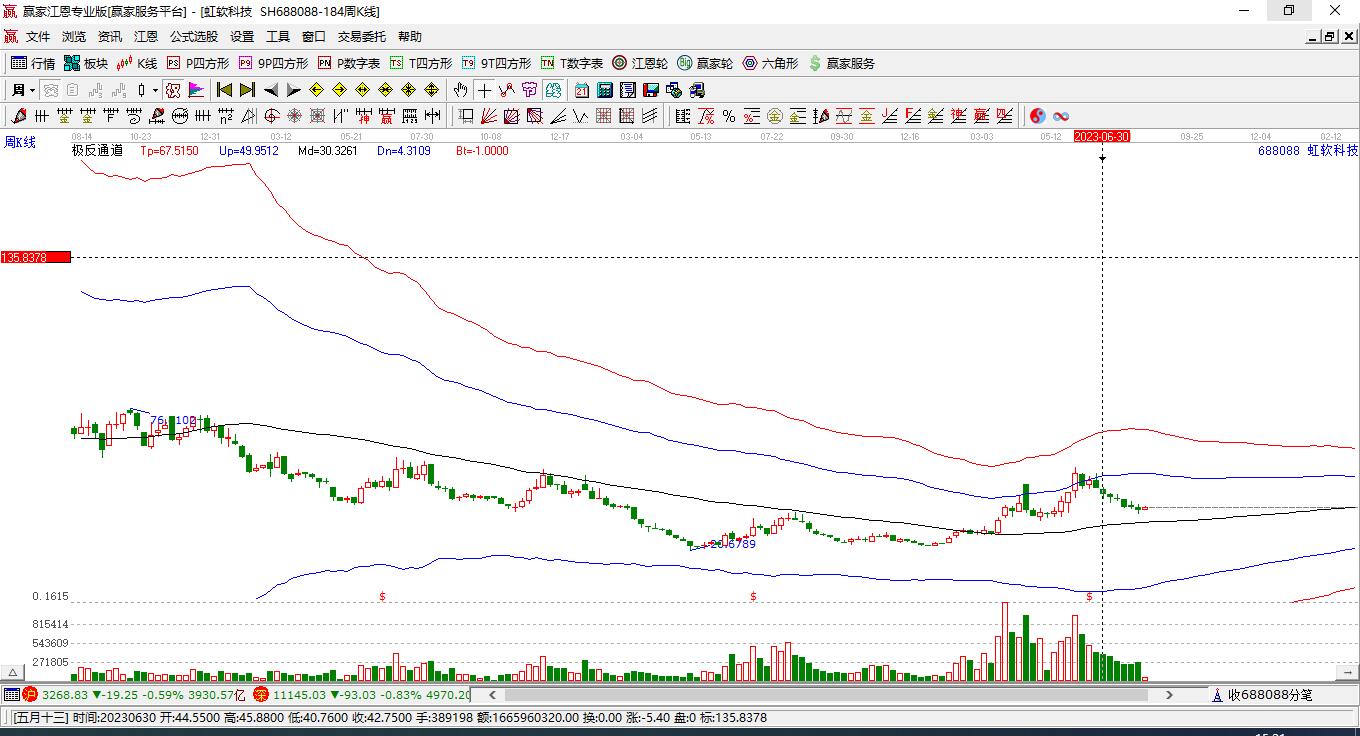Open the calculator icon in toolbar
This screenshot has width=1360, height=736.
604,90
